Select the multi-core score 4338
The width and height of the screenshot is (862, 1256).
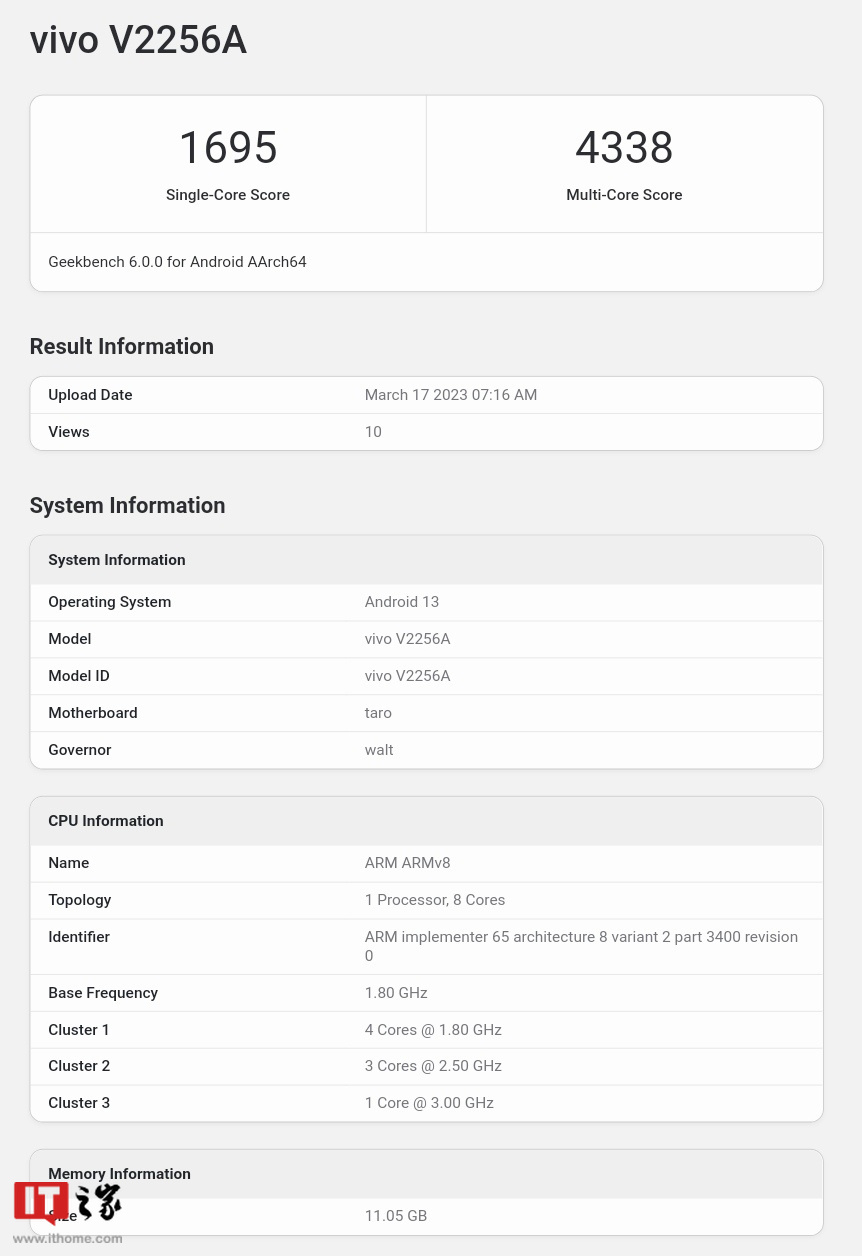624,148
